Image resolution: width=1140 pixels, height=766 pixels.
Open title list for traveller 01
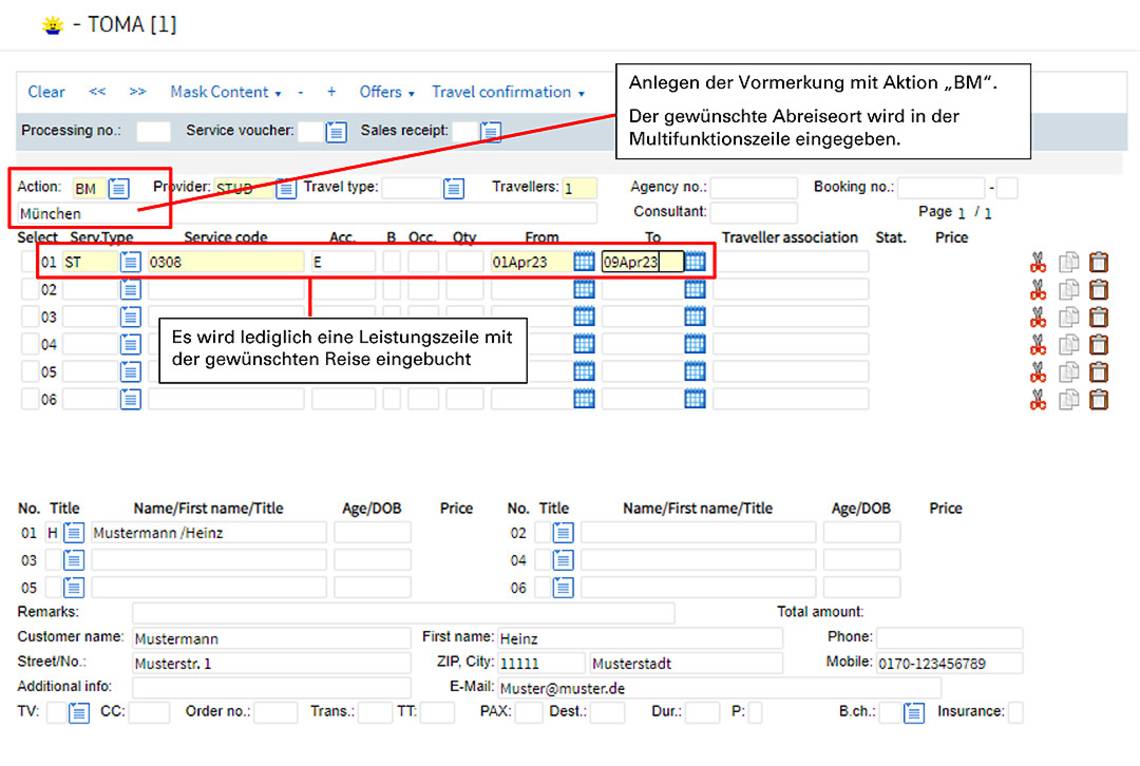coord(74,533)
